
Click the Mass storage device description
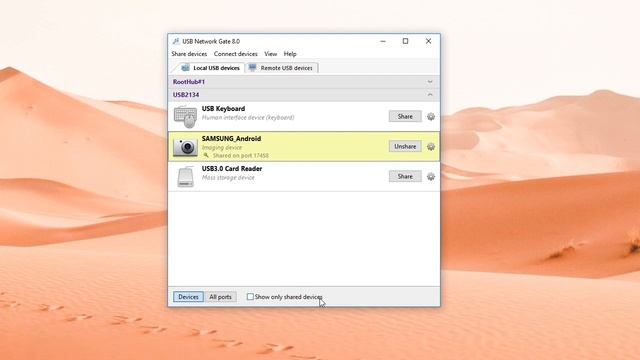(228, 178)
